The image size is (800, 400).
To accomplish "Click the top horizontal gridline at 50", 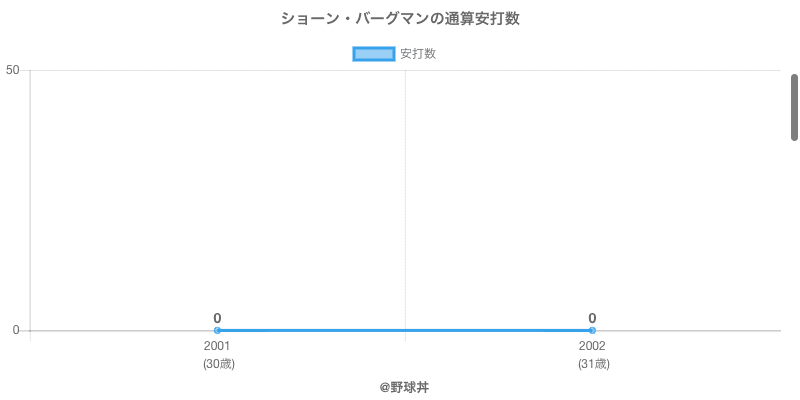I will click(x=300, y=70).
